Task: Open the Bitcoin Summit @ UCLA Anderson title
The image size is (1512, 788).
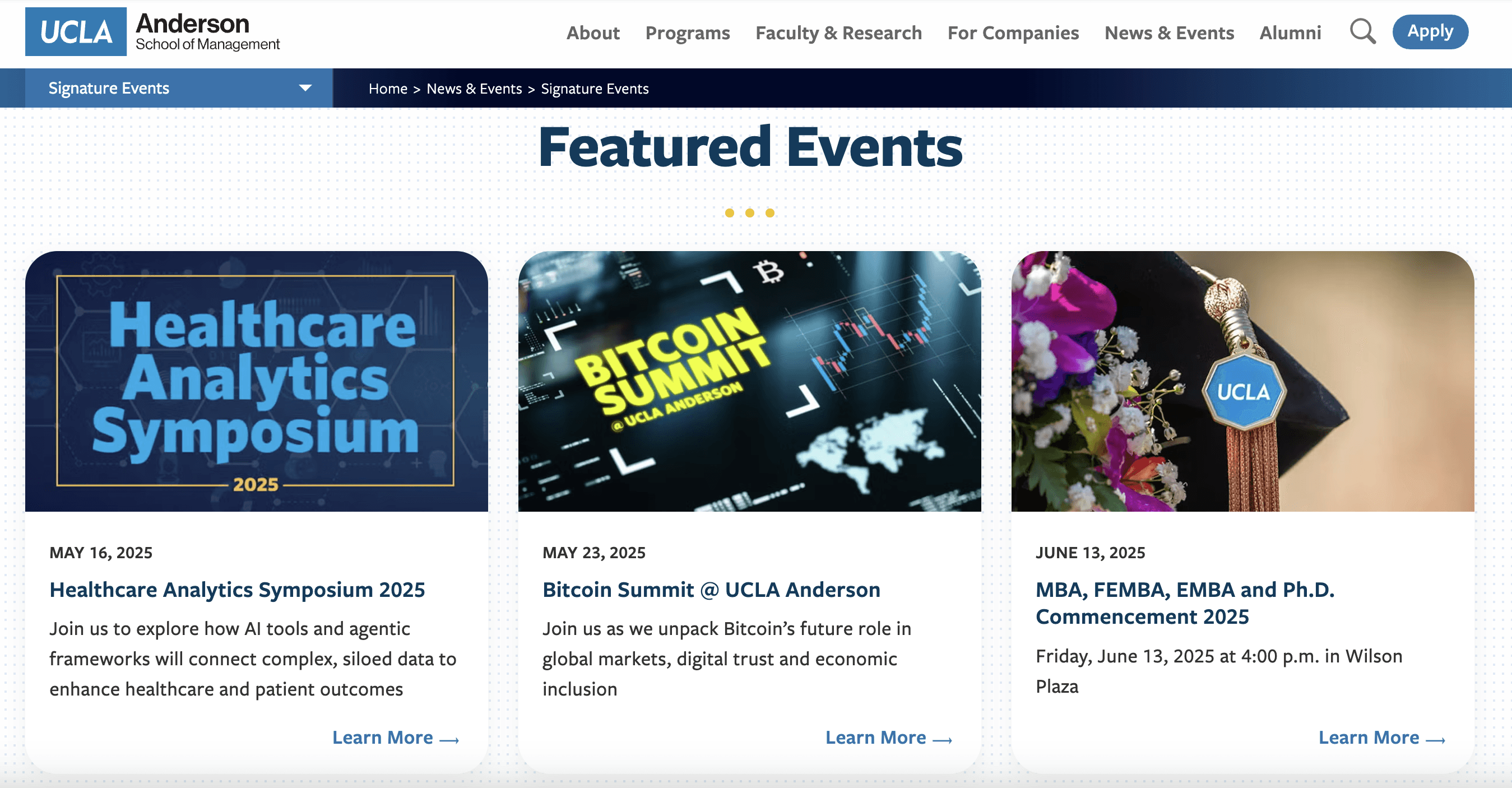Action: tap(711, 590)
